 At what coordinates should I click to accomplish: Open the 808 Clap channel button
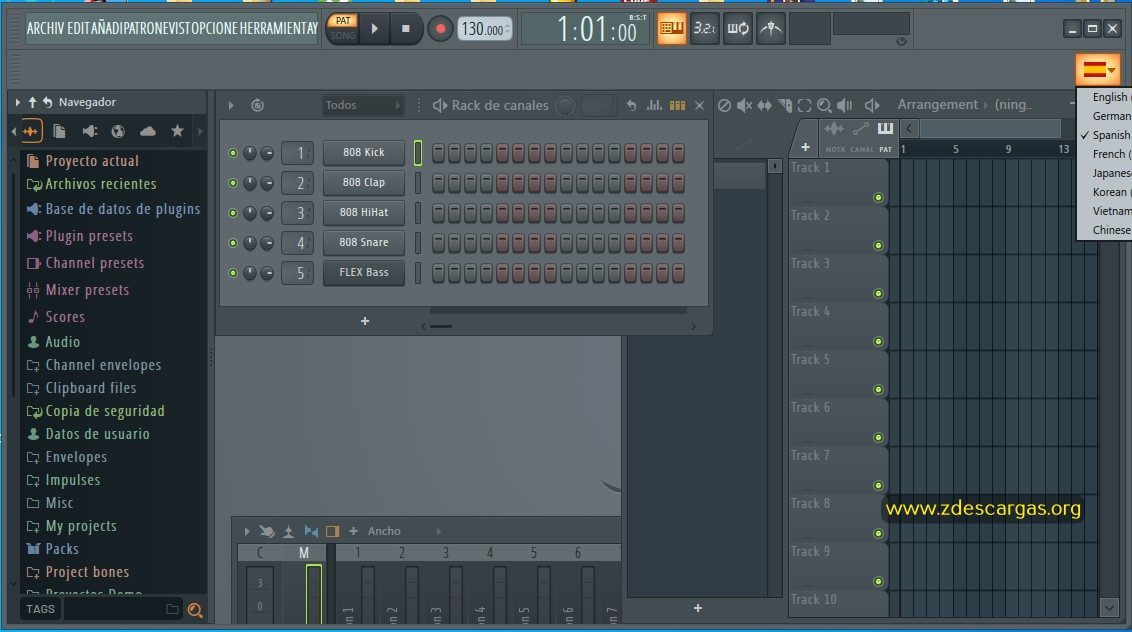(364, 183)
